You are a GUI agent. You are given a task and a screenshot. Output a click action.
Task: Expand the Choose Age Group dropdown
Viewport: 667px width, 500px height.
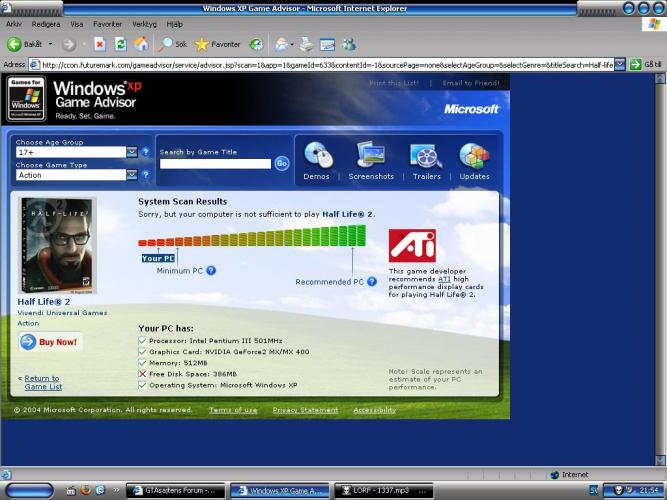click(x=132, y=152)
